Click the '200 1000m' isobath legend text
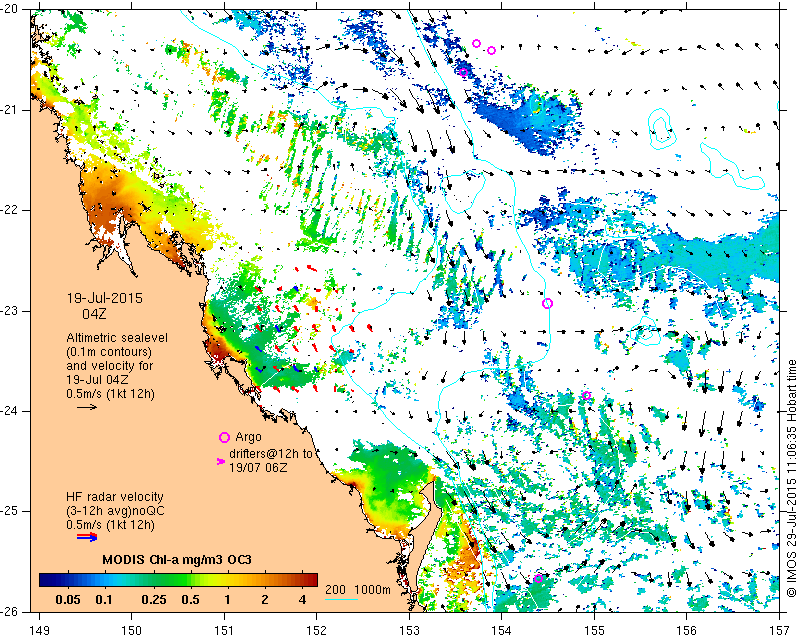Screen dimensions: 800x640 [358, 590]
